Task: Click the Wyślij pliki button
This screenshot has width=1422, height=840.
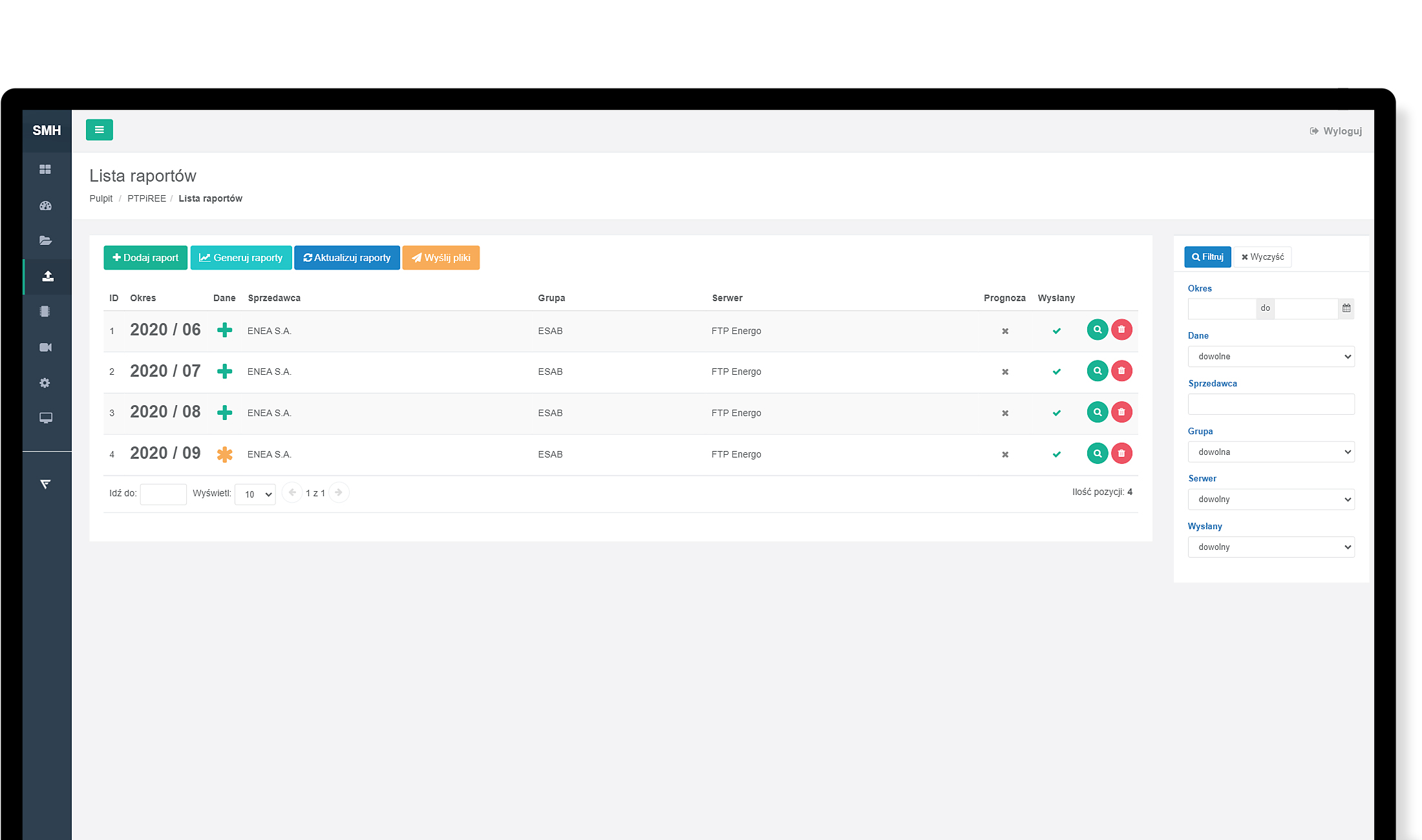Action: (441, 258)
